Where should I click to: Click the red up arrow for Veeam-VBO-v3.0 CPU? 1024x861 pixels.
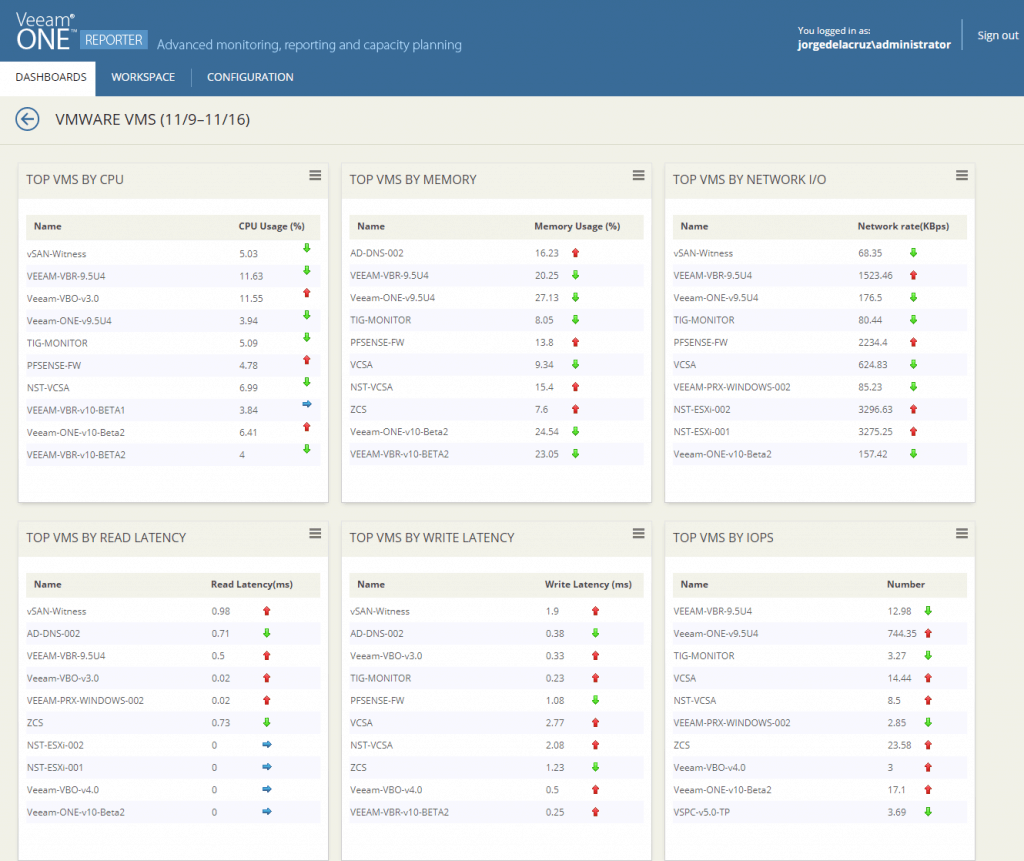point(306,293)
